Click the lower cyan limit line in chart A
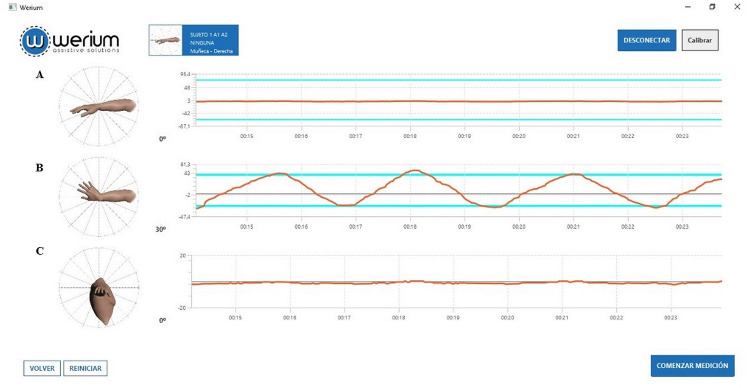The width and height of the screenshot is (748, 388). pos(458,120)
